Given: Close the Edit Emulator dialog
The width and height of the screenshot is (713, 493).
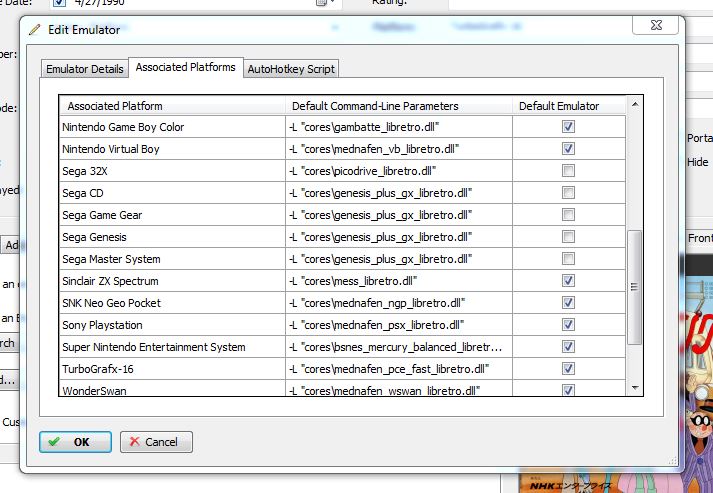Looking at the screenshot, I should 655,25.
